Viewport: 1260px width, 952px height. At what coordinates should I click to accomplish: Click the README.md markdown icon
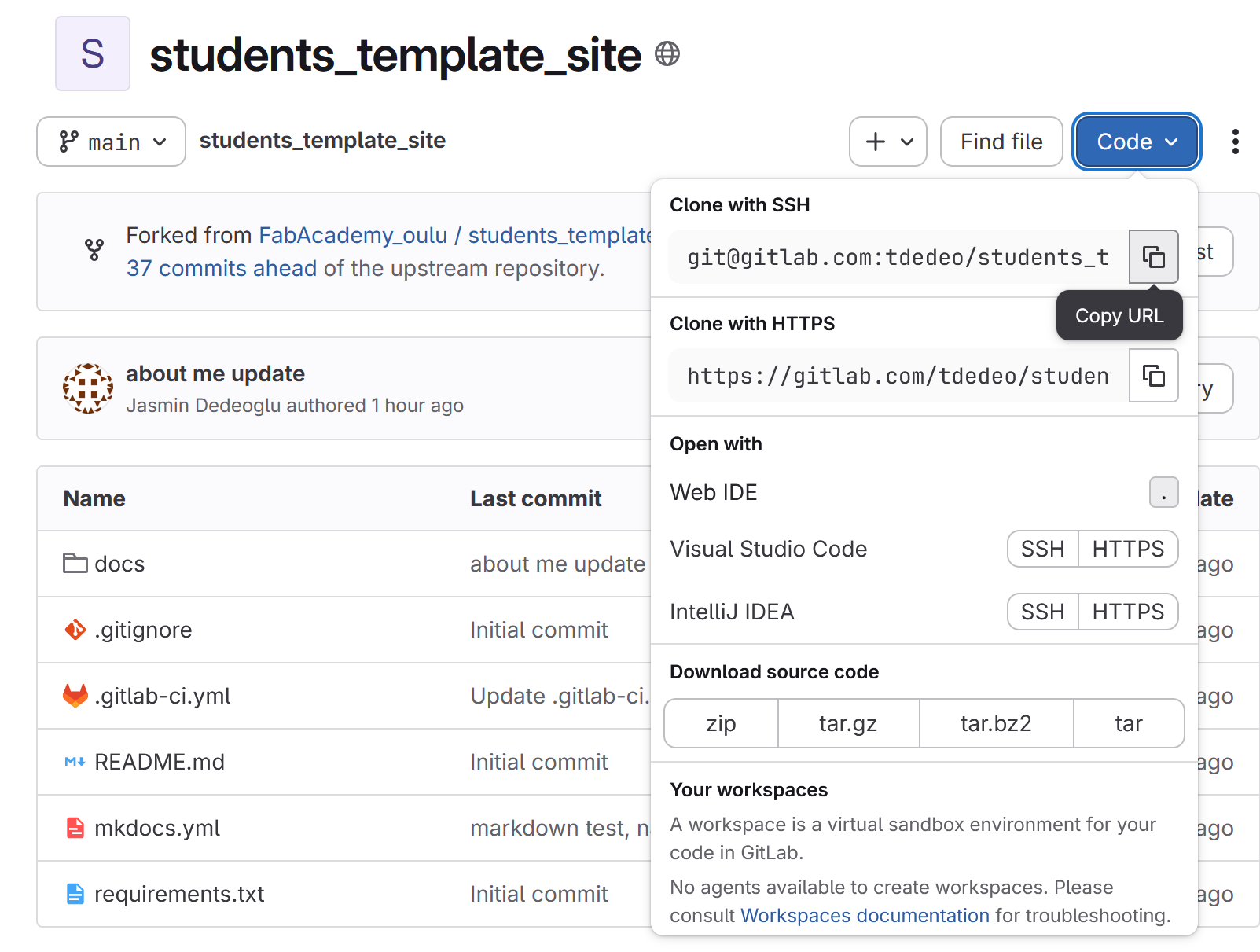(75, 761)
